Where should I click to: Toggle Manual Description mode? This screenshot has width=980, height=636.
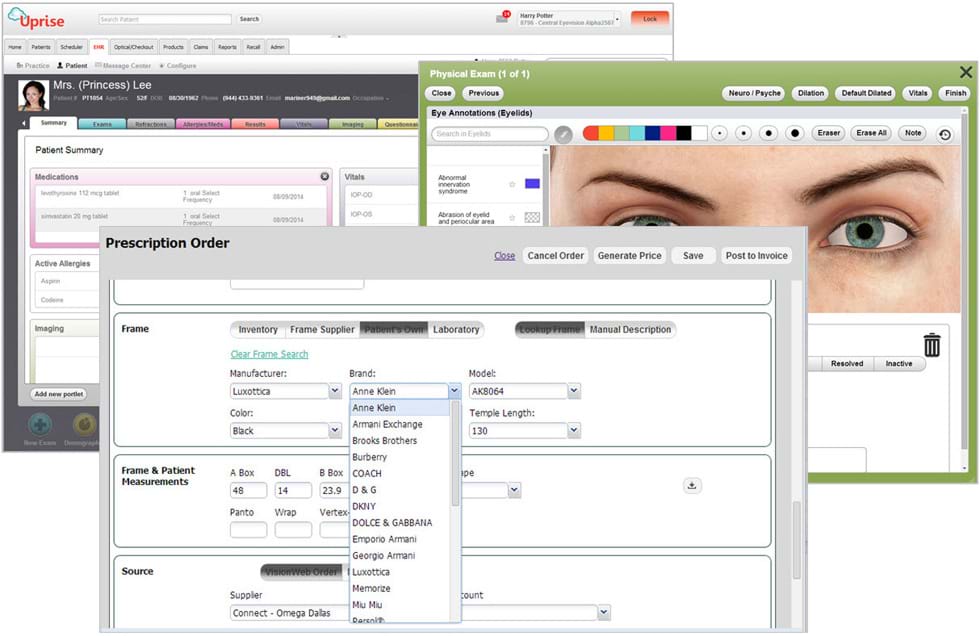pyautogui.click(x=630, y=329)
